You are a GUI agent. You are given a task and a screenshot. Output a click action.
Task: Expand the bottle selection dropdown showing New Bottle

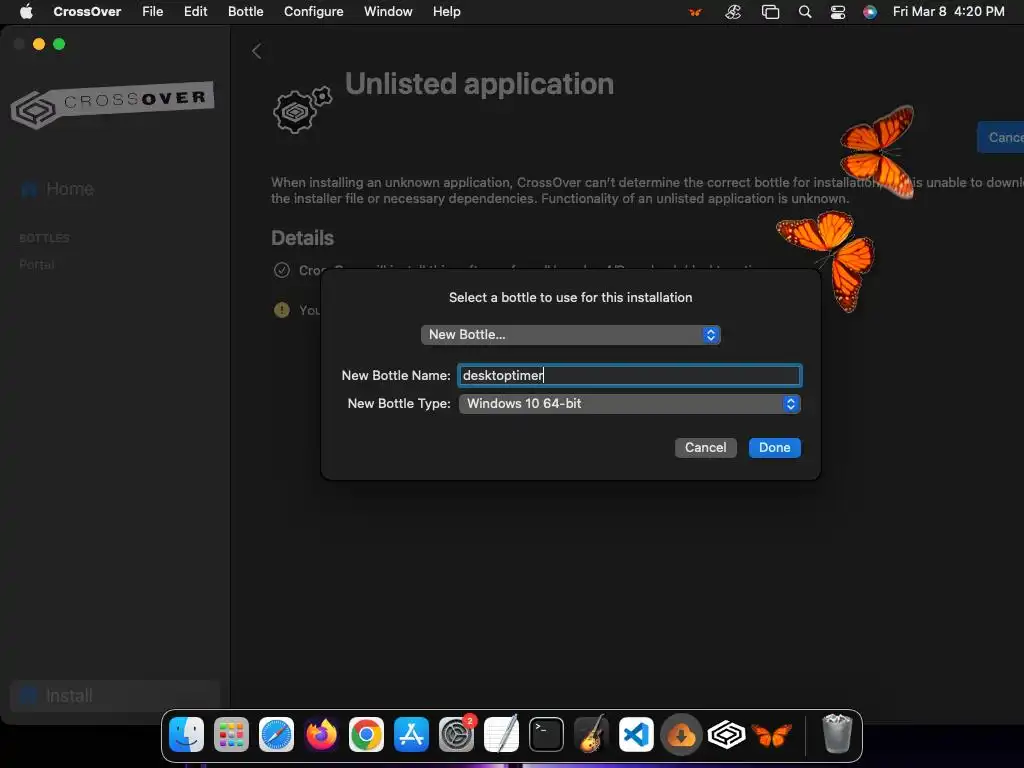tap(570, 334)
